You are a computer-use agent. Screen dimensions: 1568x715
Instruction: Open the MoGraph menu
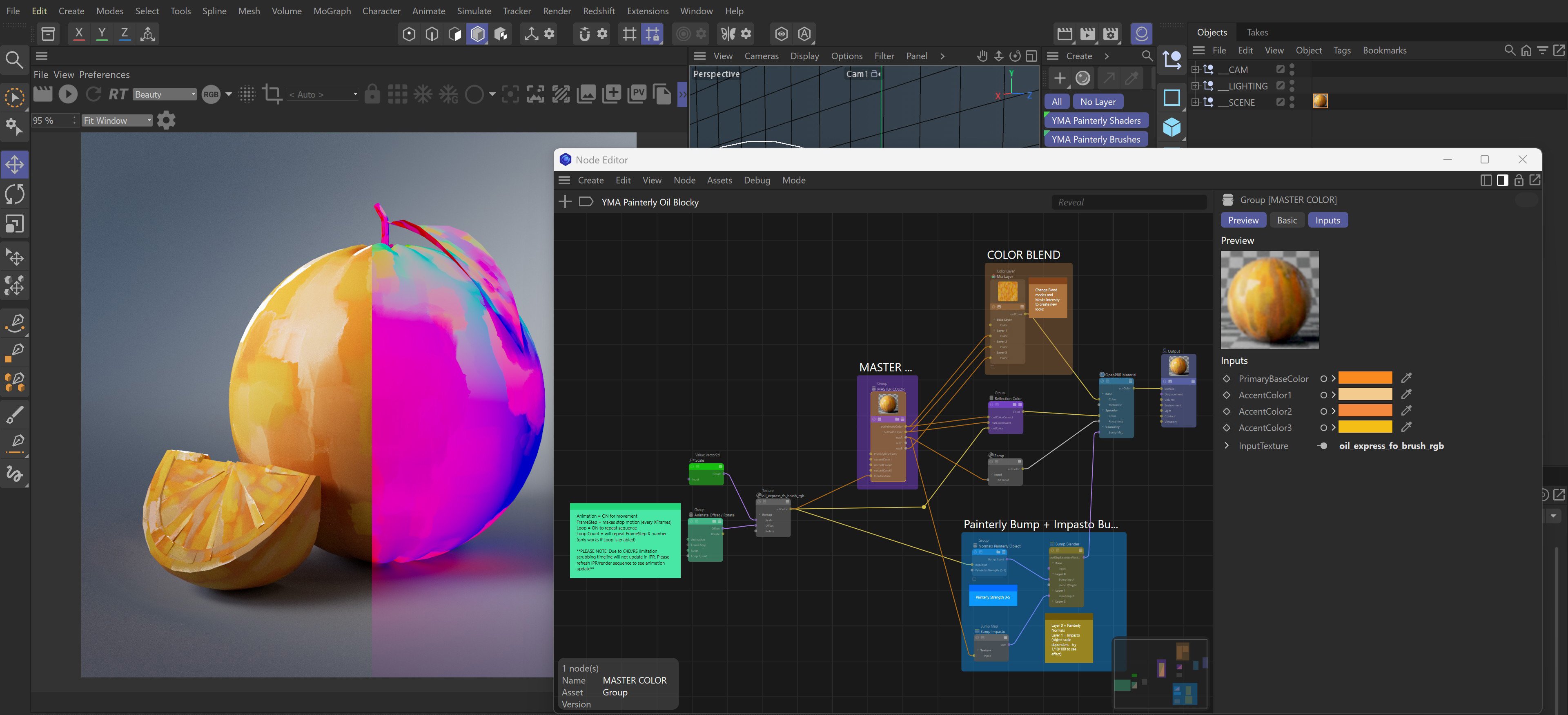coord(332,11)
